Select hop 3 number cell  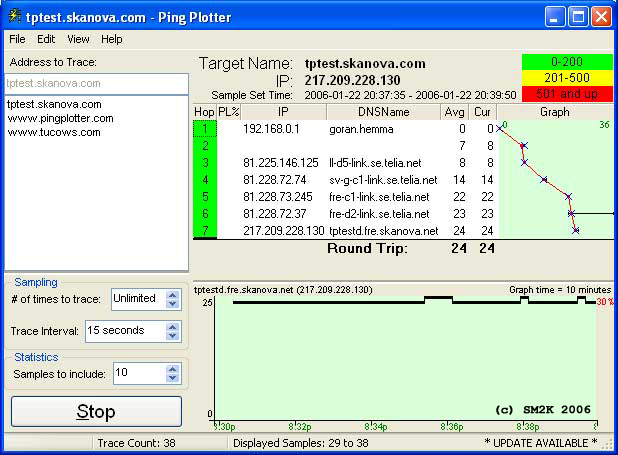pos(205,163)
